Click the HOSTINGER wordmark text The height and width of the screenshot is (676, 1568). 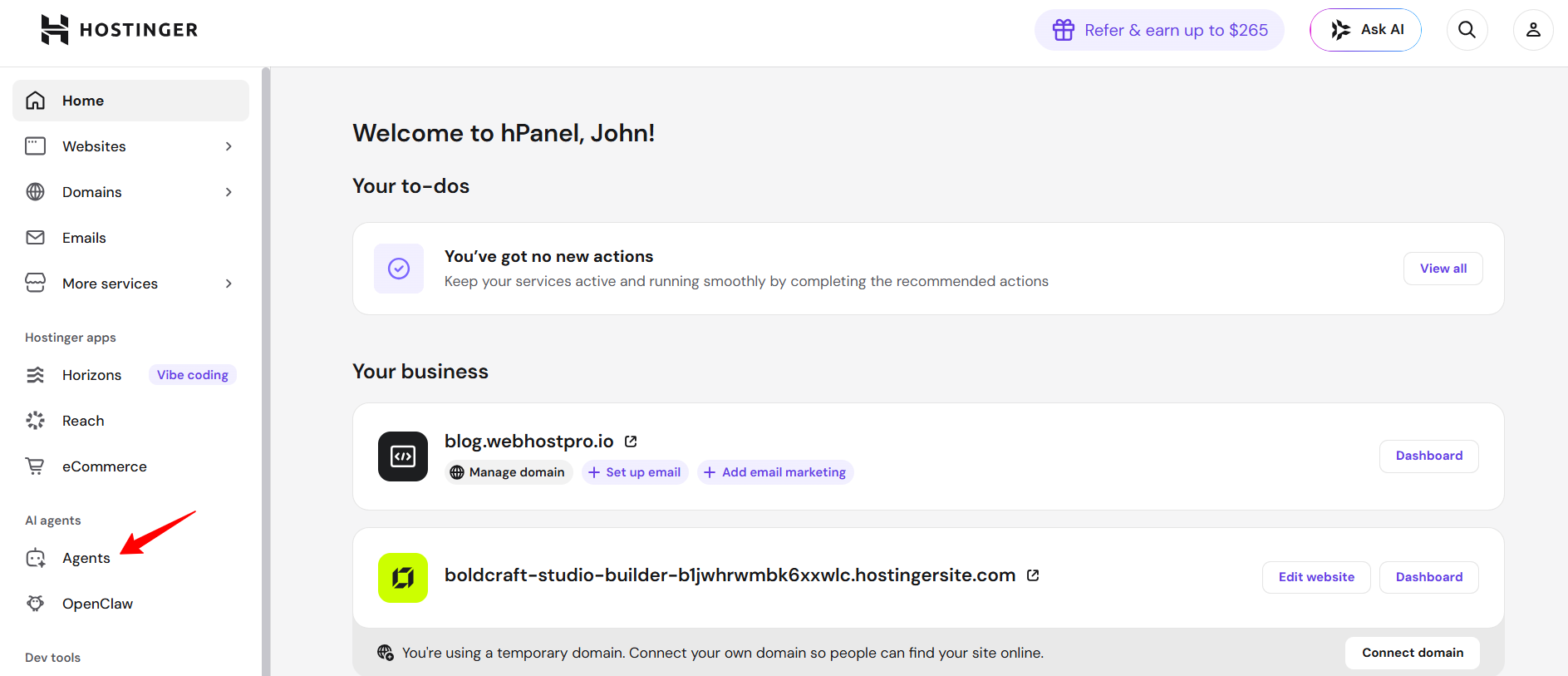pyautogui.click(x=139, y=30)
